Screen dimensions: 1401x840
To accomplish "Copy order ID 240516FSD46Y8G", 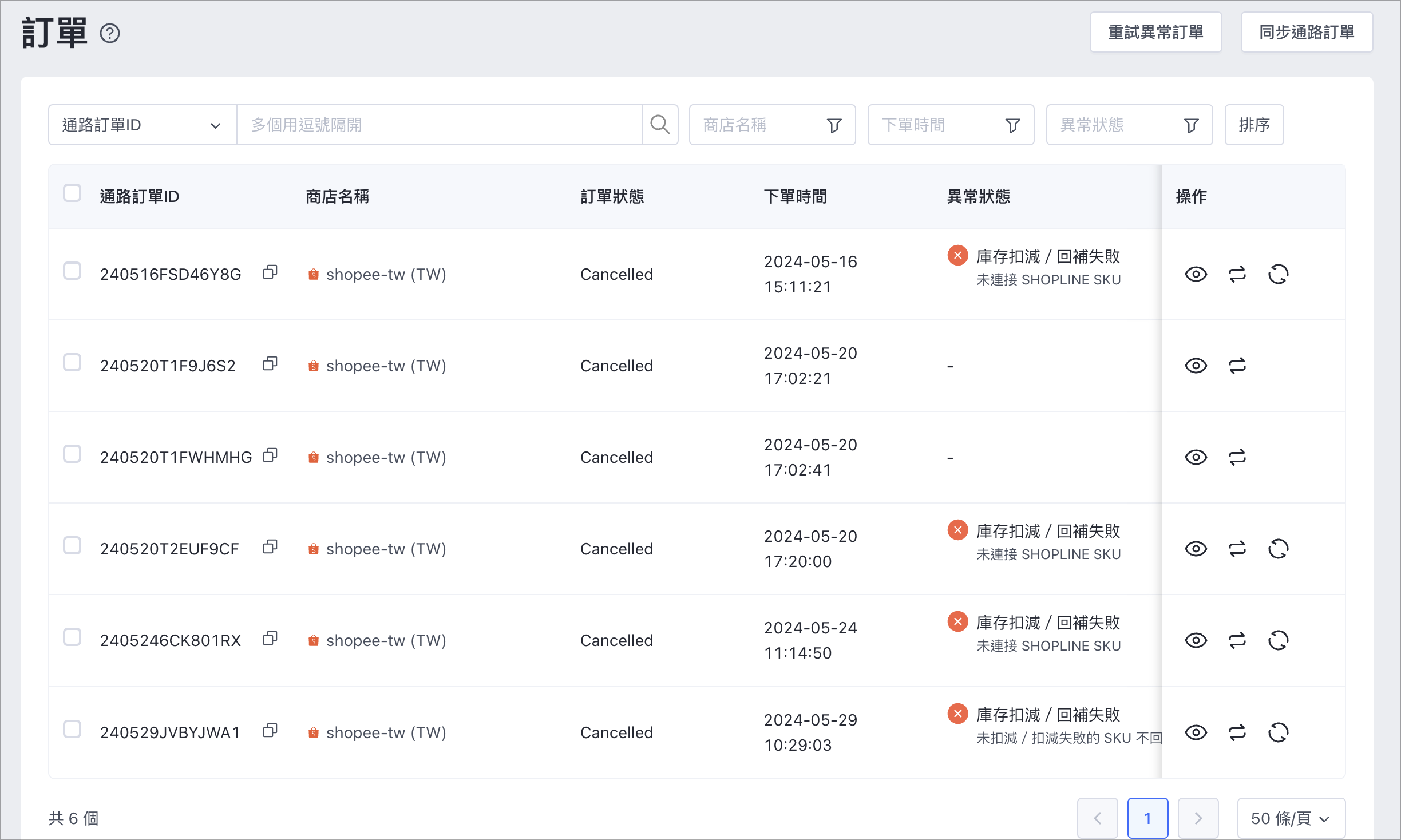I will click(x=270, y=272).
